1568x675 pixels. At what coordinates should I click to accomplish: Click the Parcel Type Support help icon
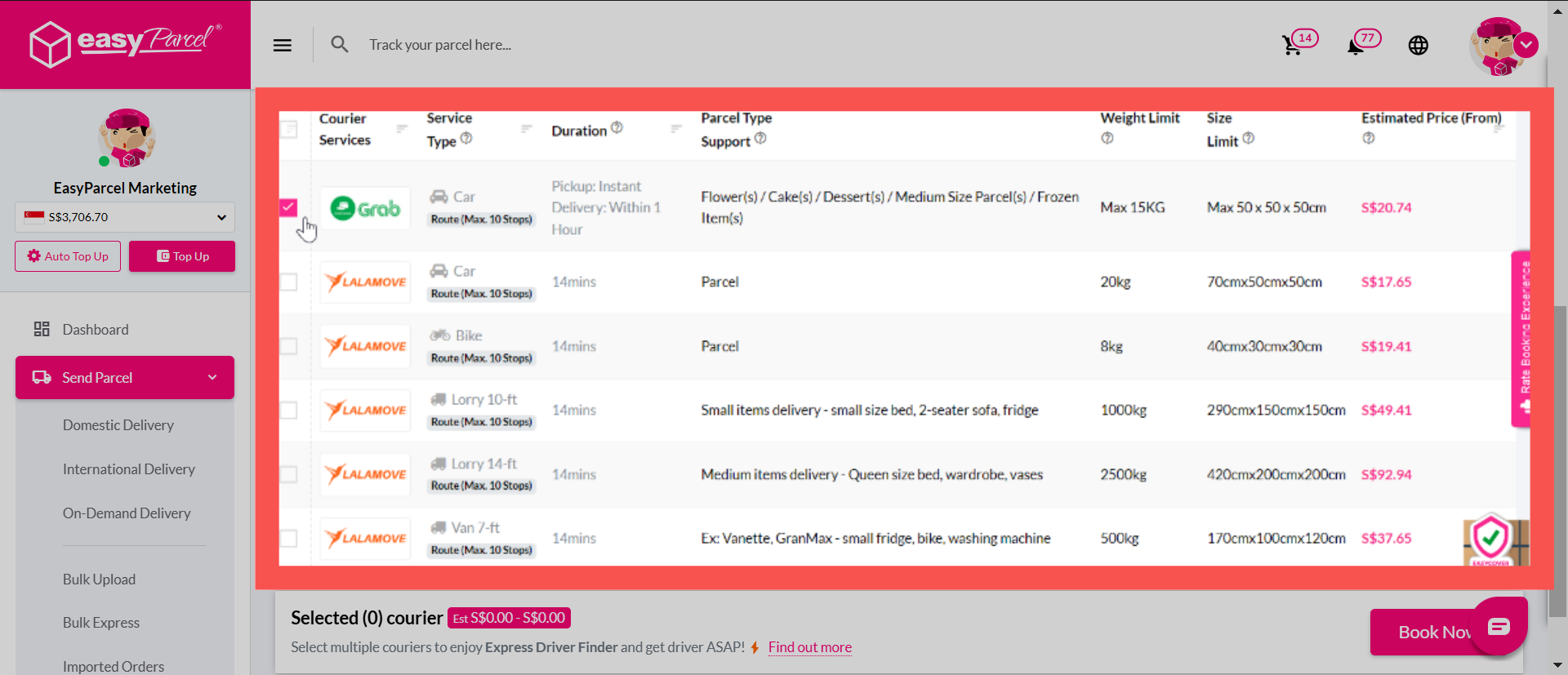[760, 138]
